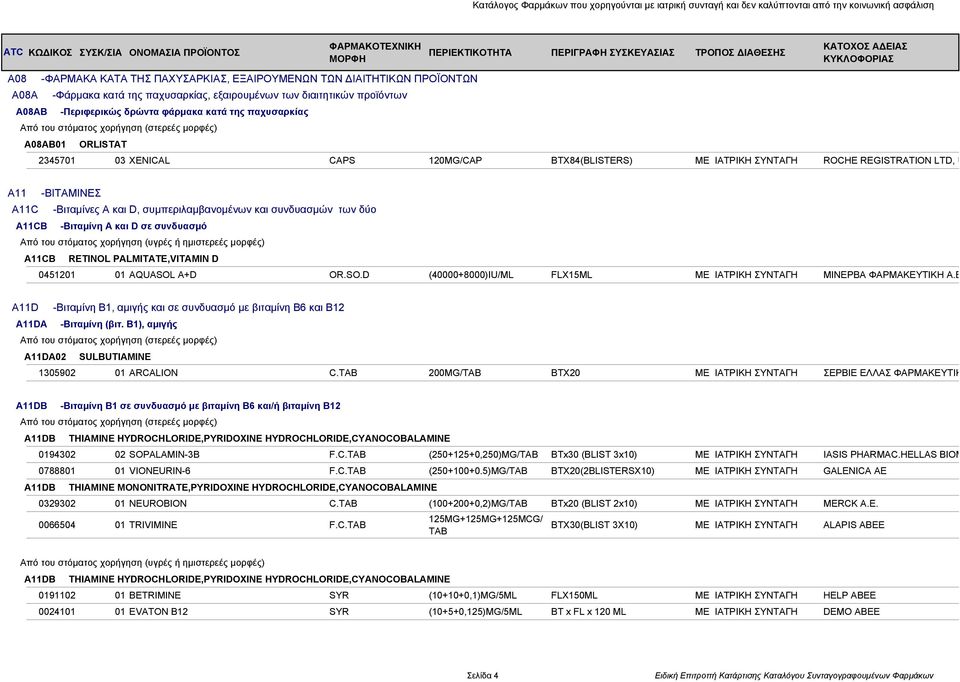
Task: Click the (40000+8000)IU/ML strength
Action: (x=471, y=275)
